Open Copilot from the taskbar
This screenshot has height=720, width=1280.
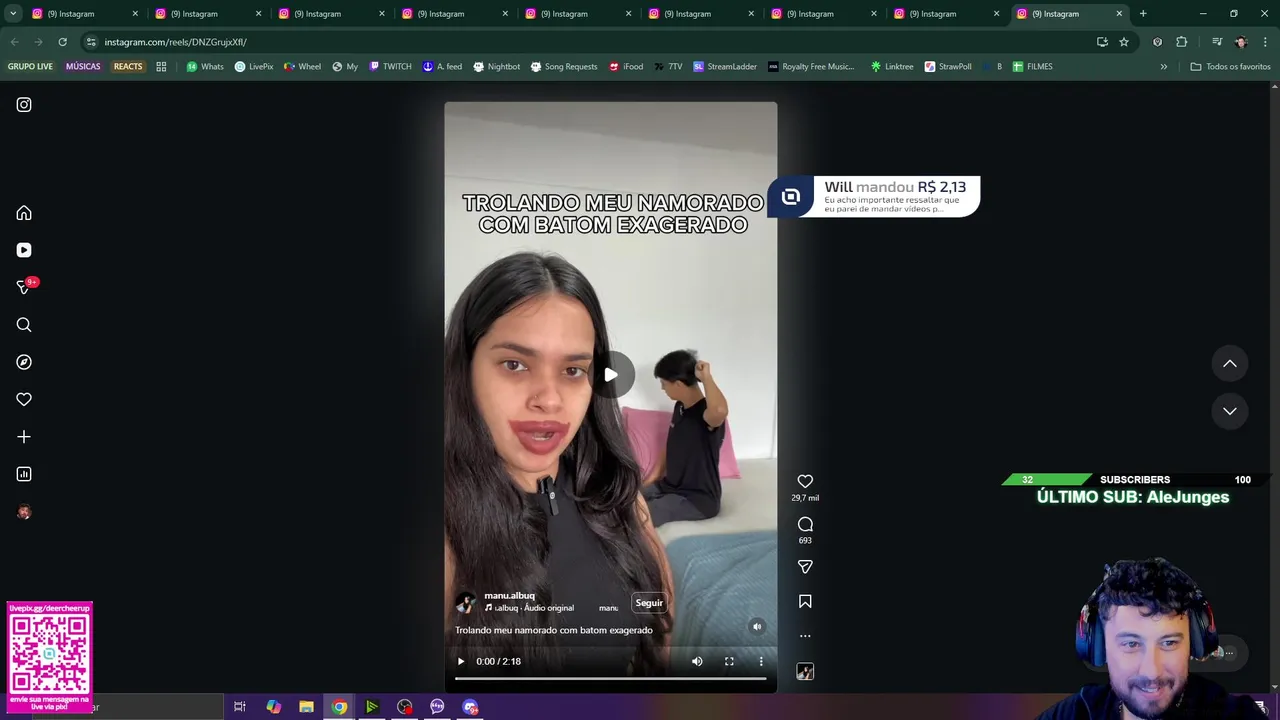pyautogui.click(x=273, y=707)
